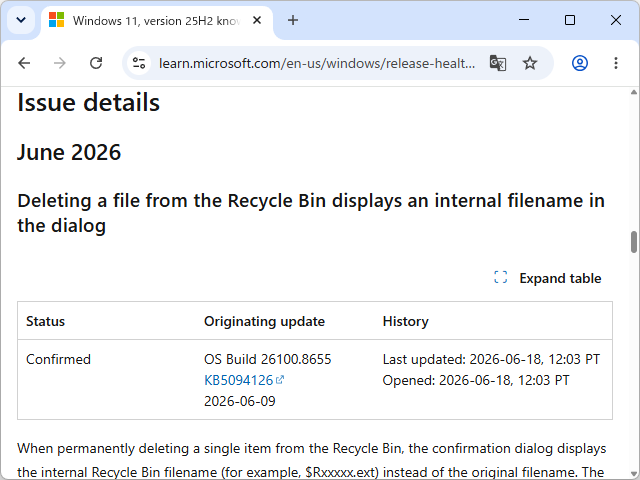Click the page scrollbar thumb
The width and height of the screenshot is (640, 480).
pyautogui.click(x=633, y=242)
